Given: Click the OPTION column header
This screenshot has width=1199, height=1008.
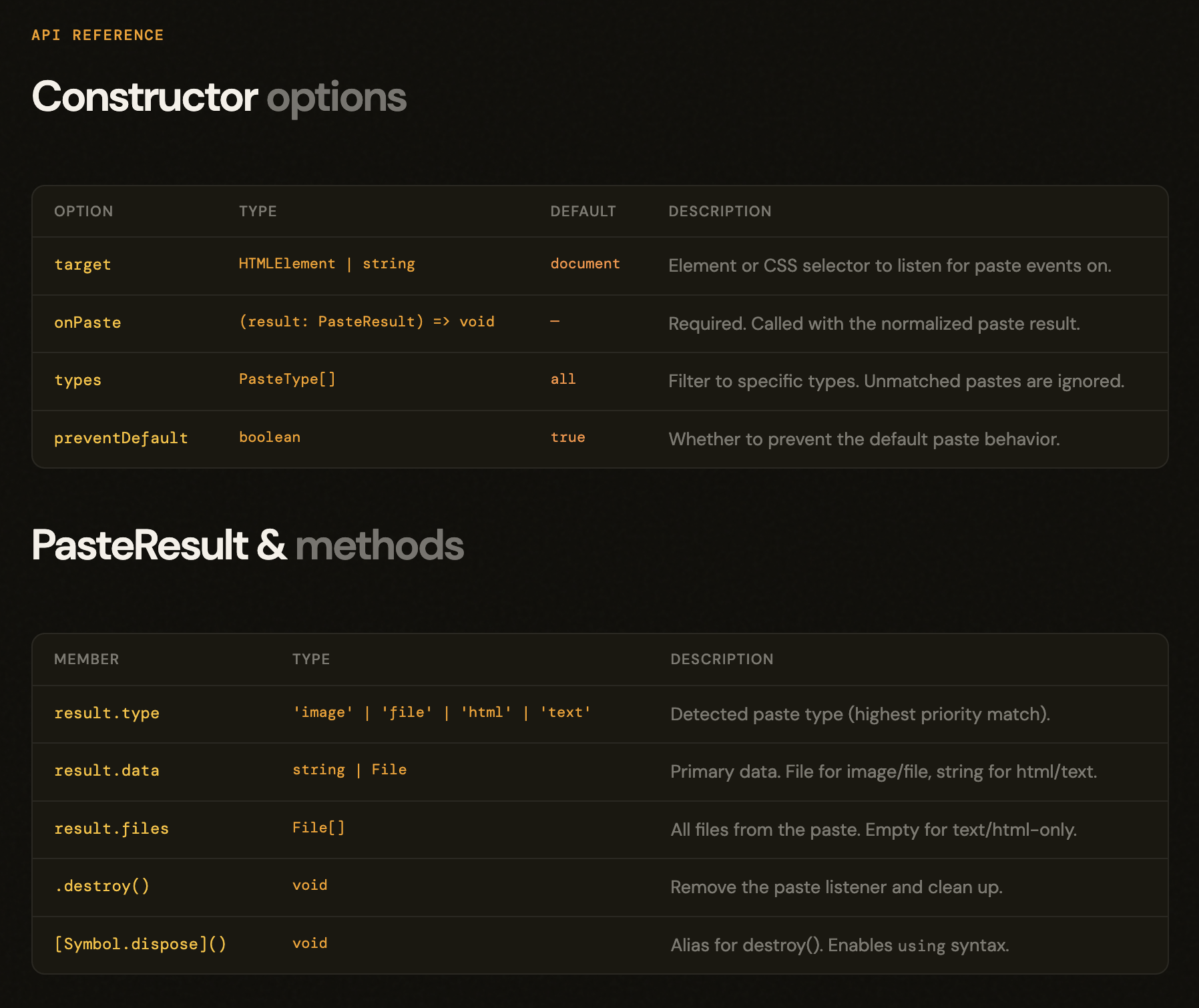Looking at the screenshot, I should [83, 212].
